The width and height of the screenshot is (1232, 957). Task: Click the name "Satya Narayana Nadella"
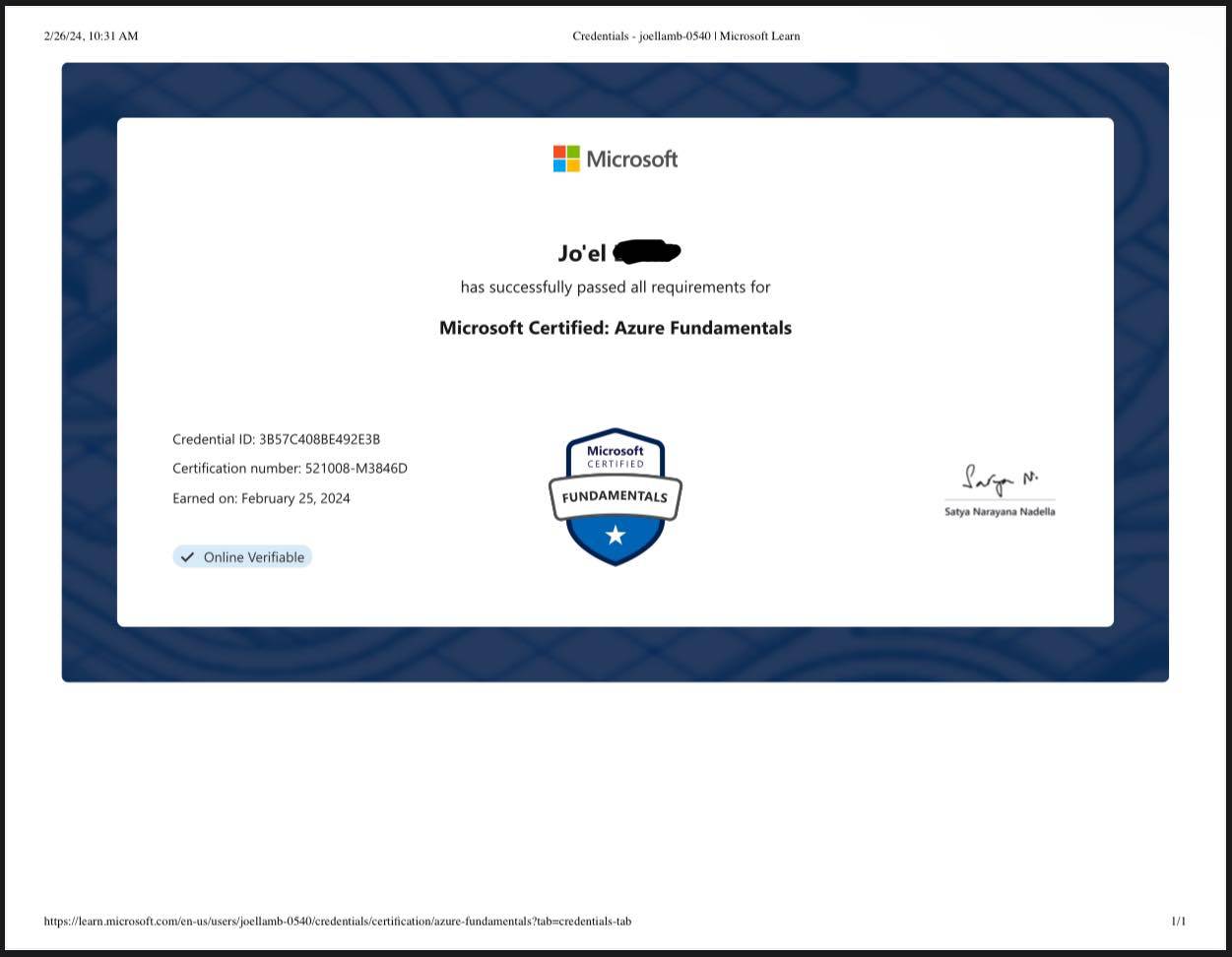point(1000,512)
